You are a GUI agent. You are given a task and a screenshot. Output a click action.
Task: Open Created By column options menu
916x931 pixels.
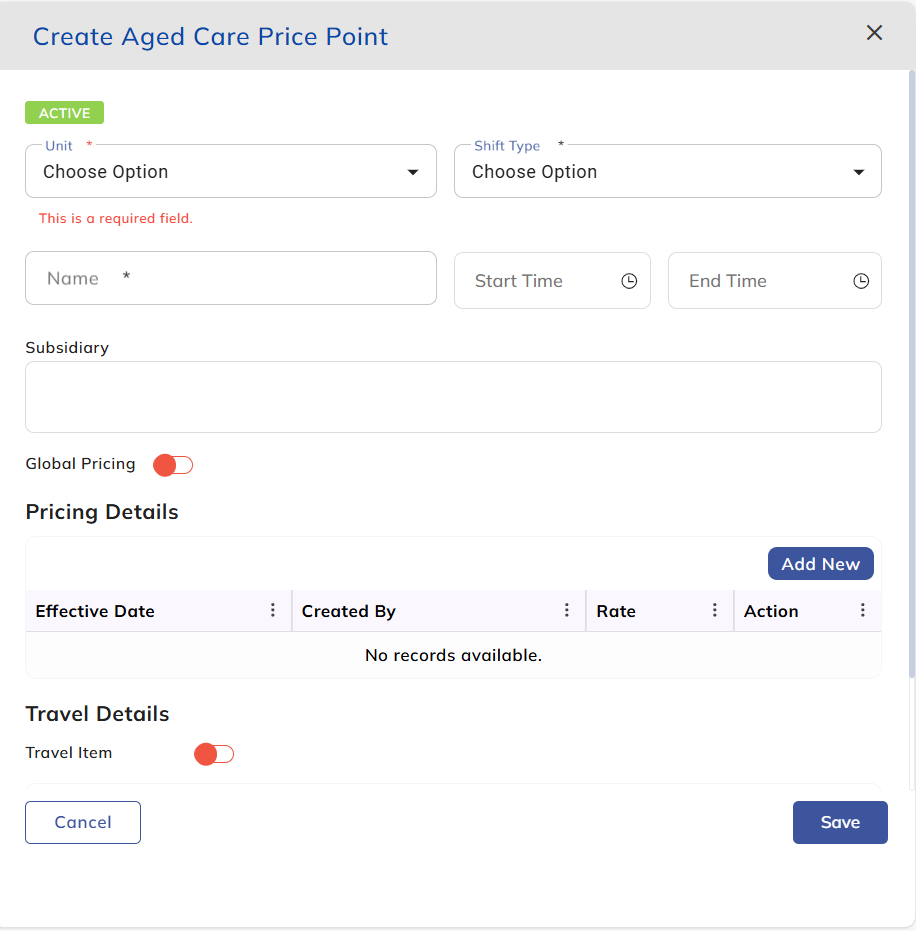(x=567, y=610)
